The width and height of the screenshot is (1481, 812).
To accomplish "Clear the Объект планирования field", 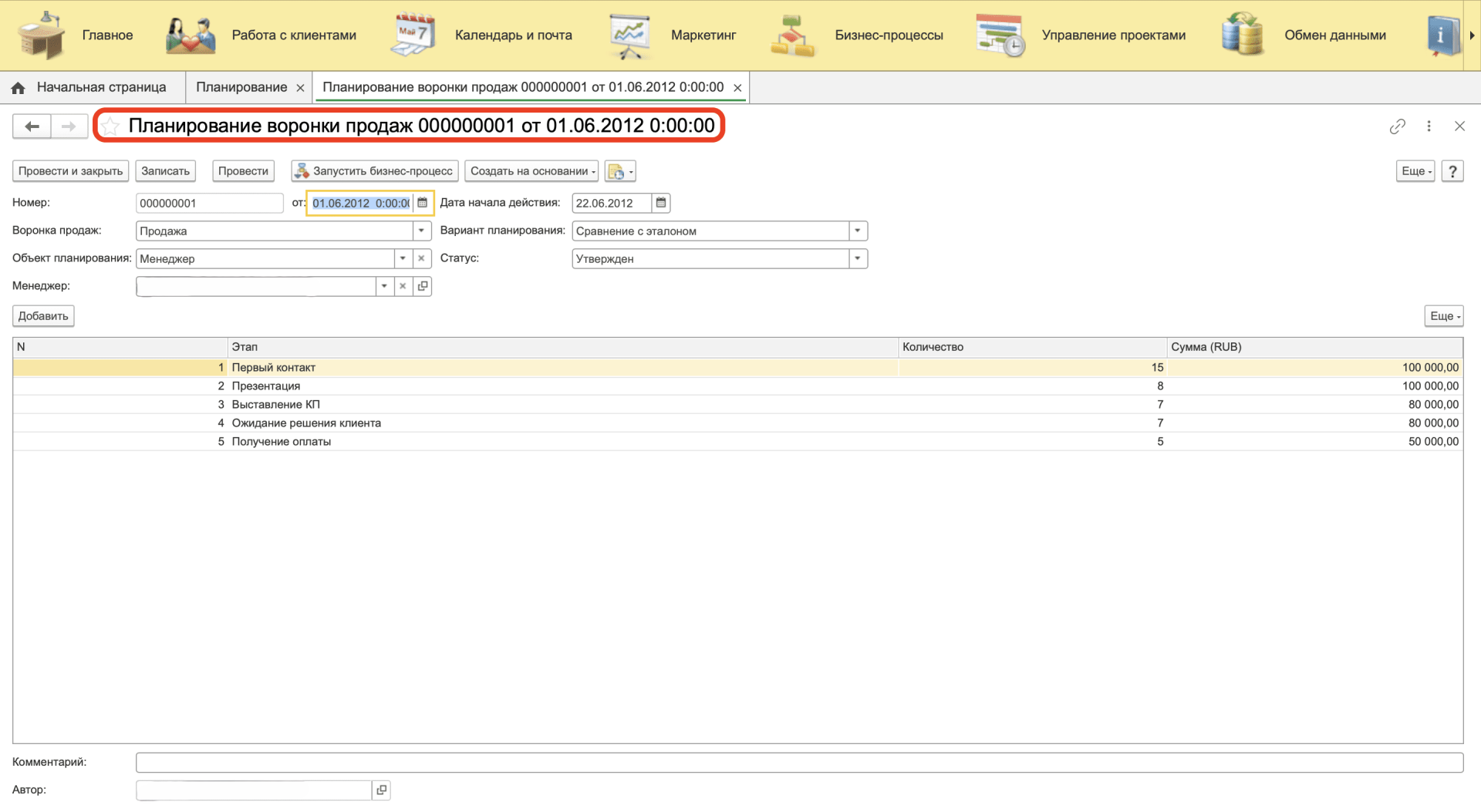I will [x=421, y=258].
